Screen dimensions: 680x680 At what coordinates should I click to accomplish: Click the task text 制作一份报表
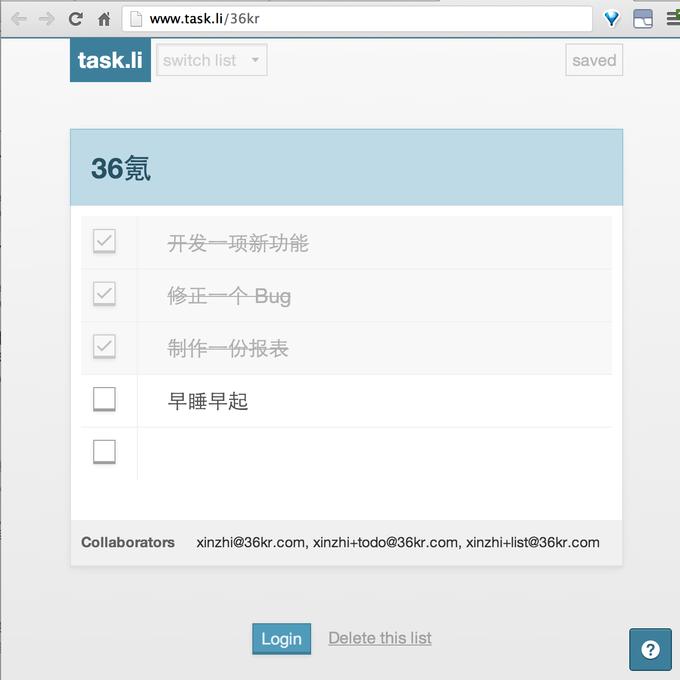click(x=228, y=349)
